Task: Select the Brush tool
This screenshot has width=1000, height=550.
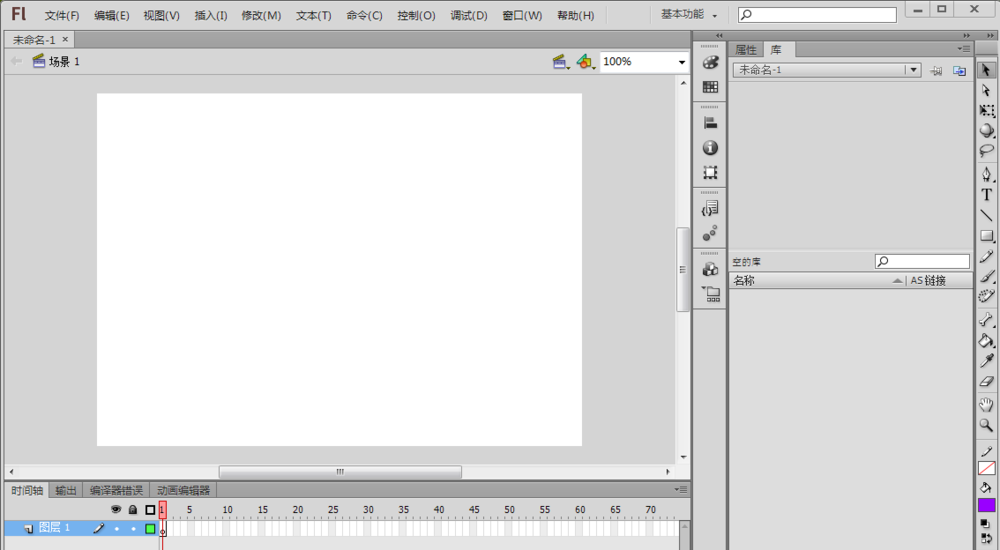Action: click(986, 276)
